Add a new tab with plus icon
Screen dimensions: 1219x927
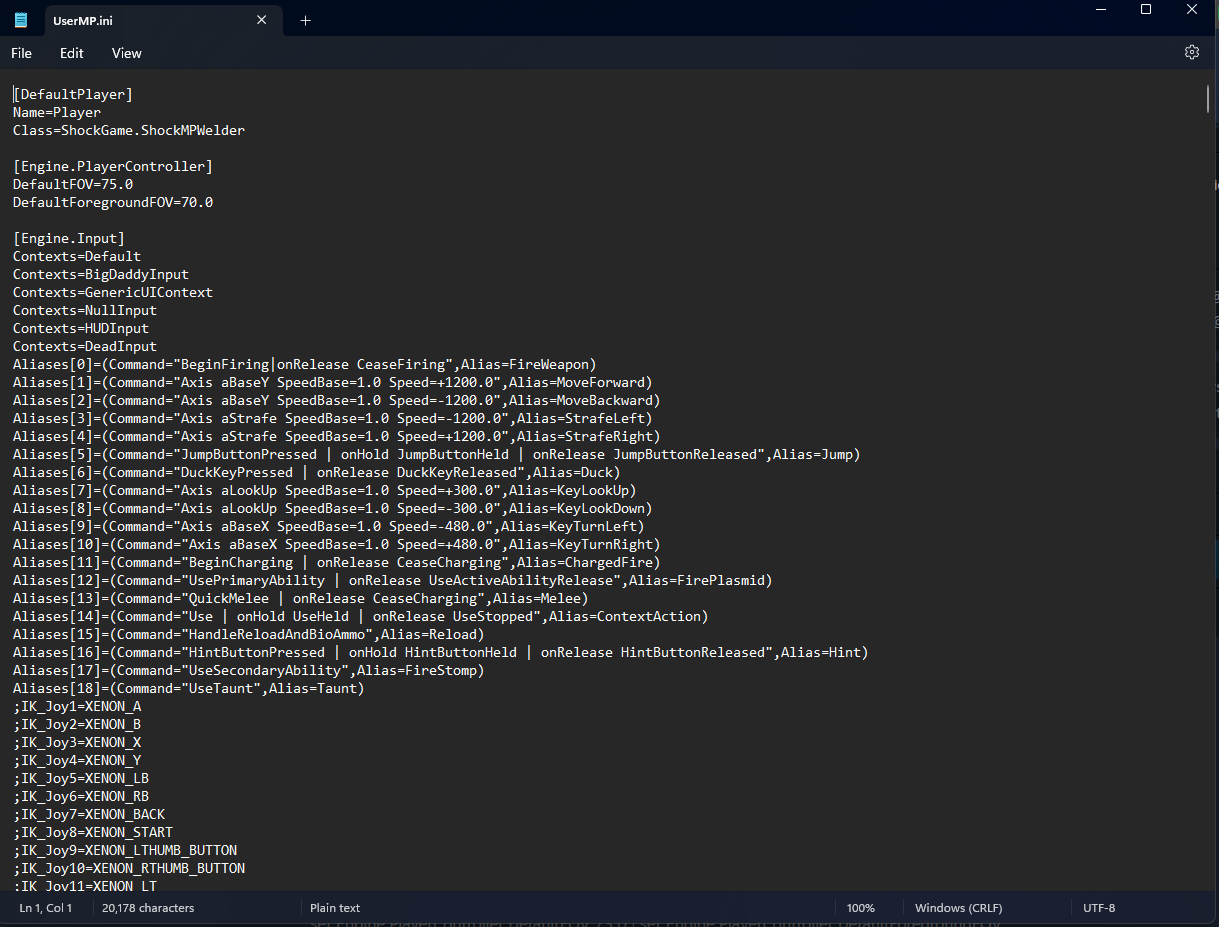(305, 20)
